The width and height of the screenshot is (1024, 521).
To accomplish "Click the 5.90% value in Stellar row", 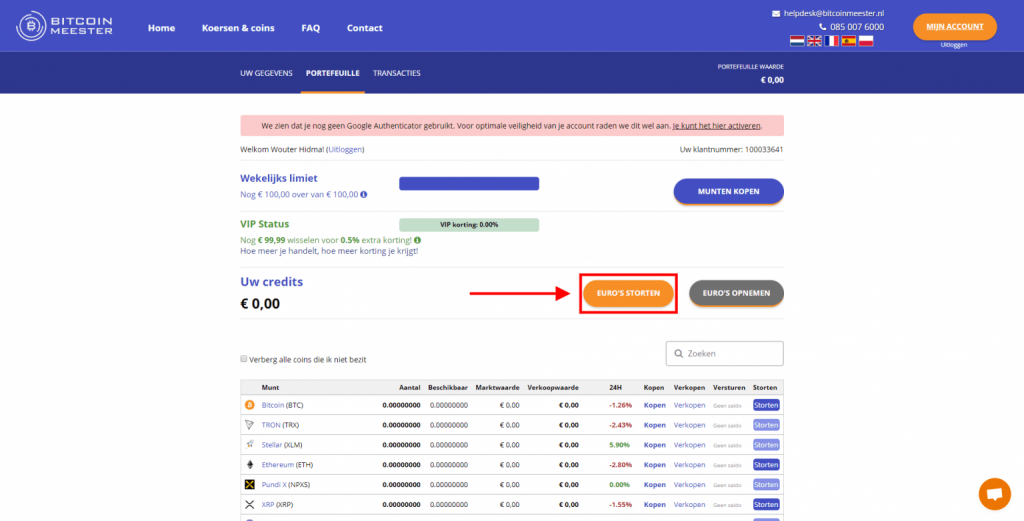I will pyautogui.click(x=620, y=445).
